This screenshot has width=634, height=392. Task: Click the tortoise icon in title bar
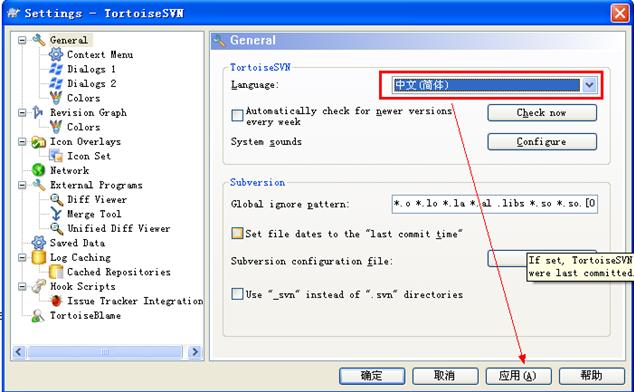(13, 13)
